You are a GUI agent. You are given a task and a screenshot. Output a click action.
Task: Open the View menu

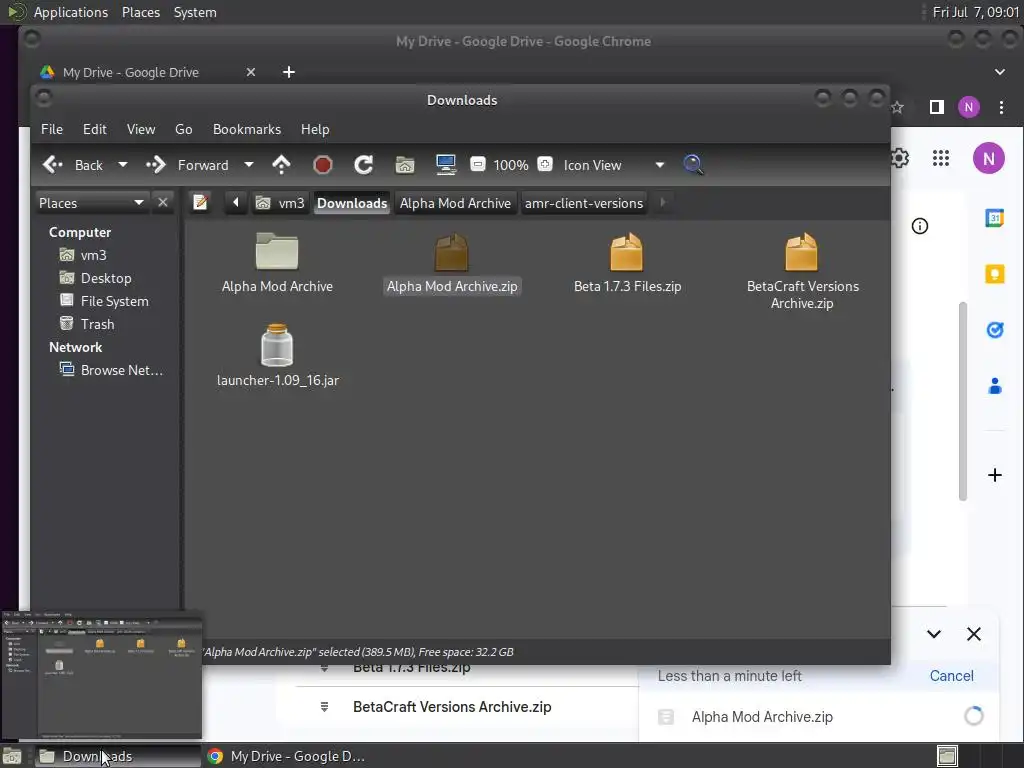(141, 129)
